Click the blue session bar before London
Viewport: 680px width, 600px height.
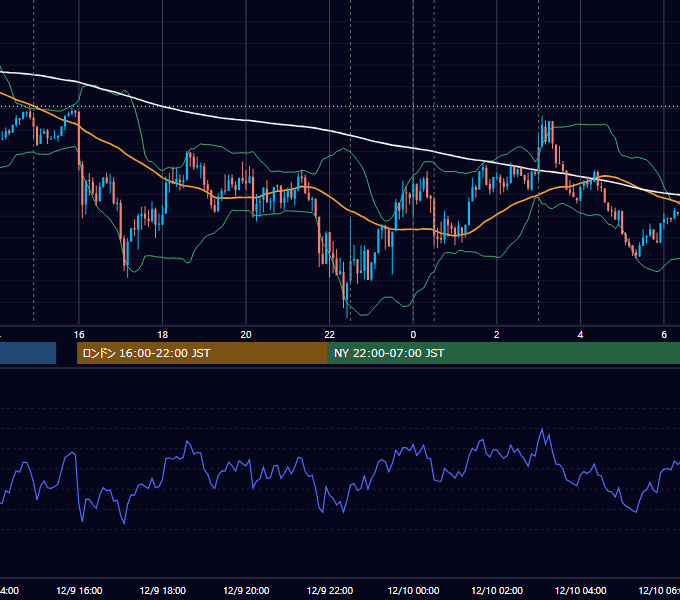point(28,353)
